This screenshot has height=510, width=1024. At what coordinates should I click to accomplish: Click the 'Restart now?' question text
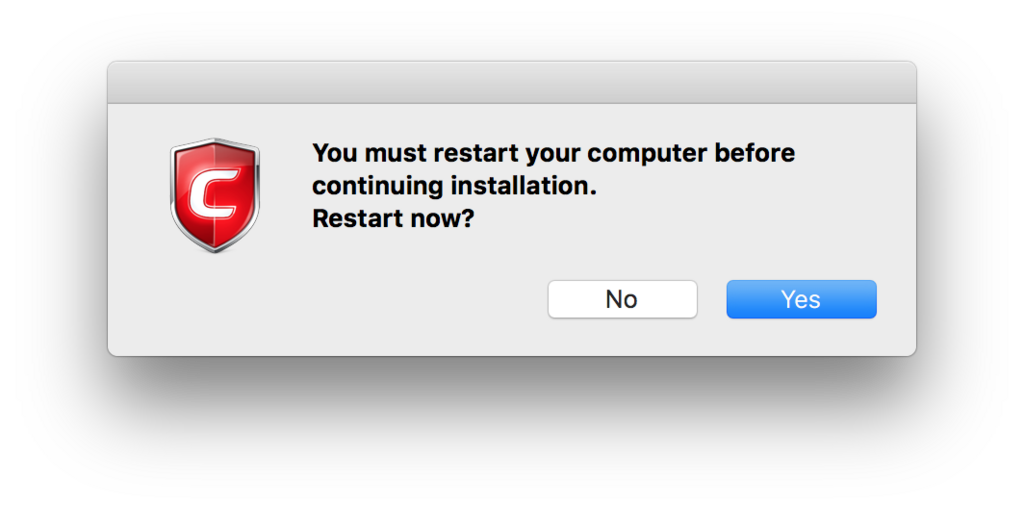point(392,219)
